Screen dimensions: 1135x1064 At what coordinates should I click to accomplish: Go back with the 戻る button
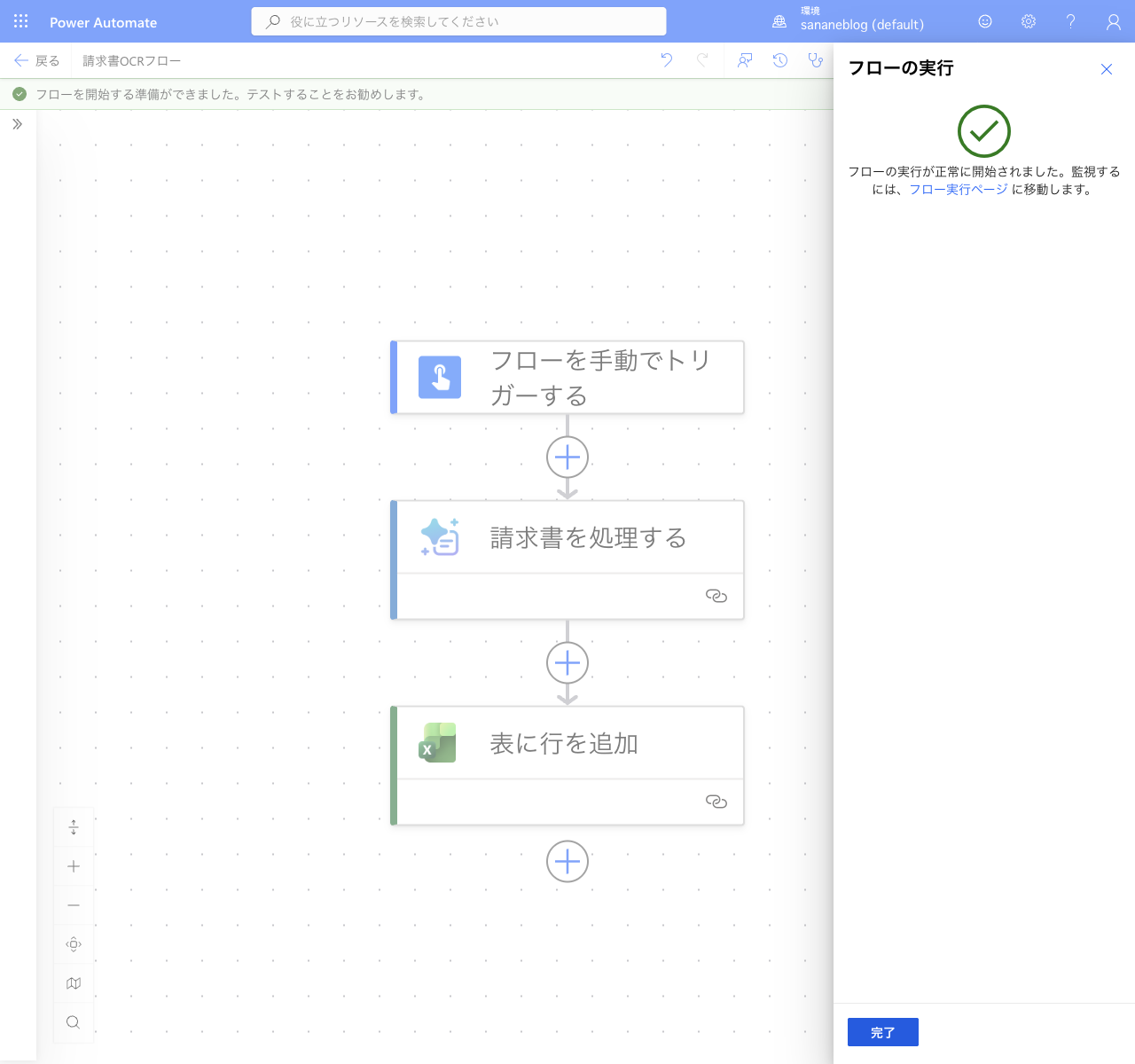(x=37, y=60)
